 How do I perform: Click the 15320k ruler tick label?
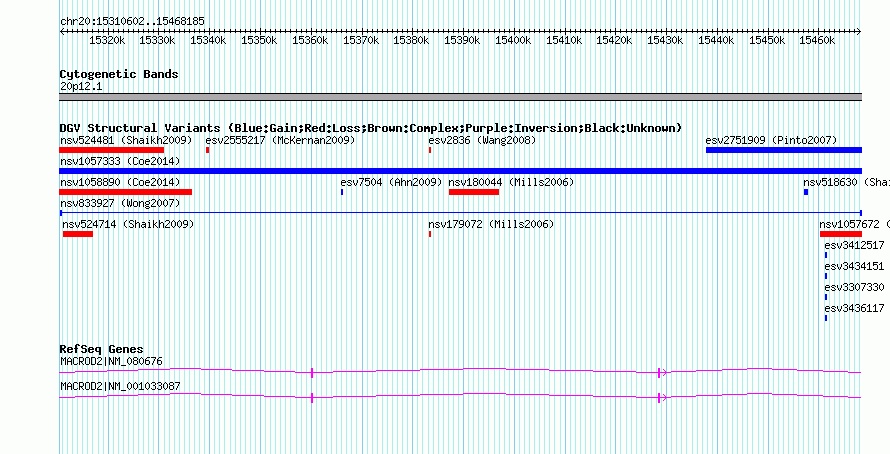pos(107,40)
